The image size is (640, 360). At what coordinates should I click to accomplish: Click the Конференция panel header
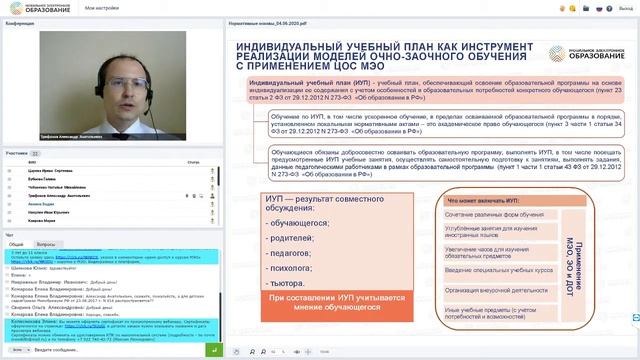(x=20, y=24)
